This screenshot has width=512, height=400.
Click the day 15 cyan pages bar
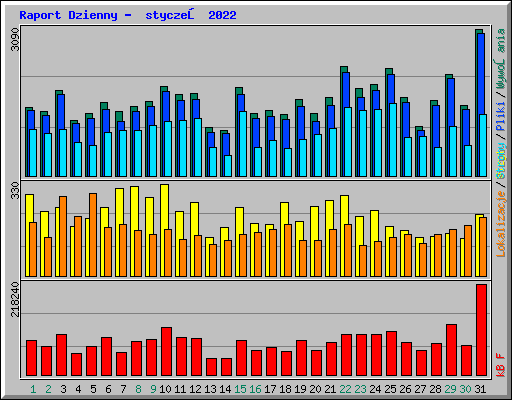[x=243, y=144]
